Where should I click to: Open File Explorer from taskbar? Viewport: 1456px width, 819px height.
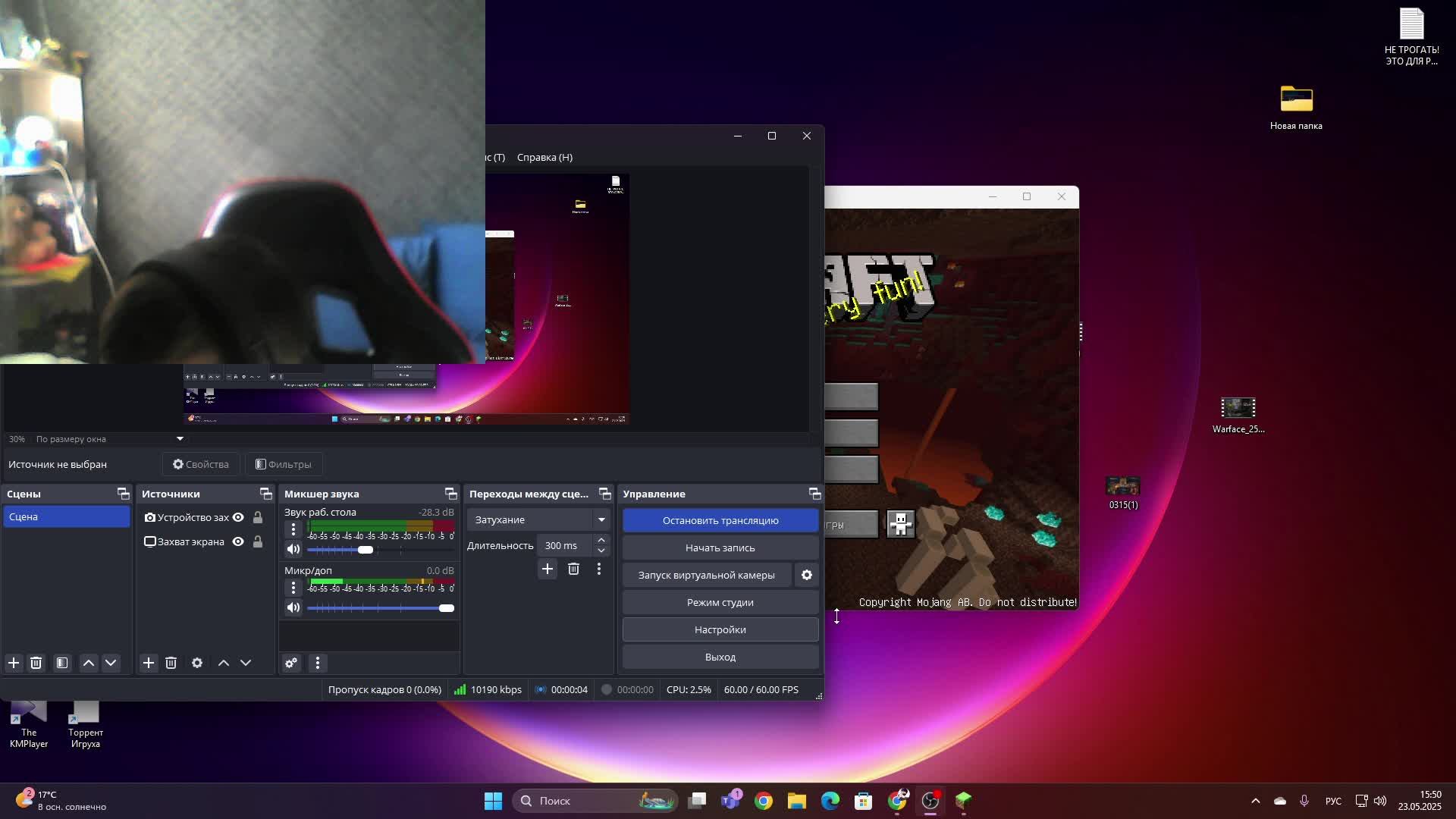point(797,801)
